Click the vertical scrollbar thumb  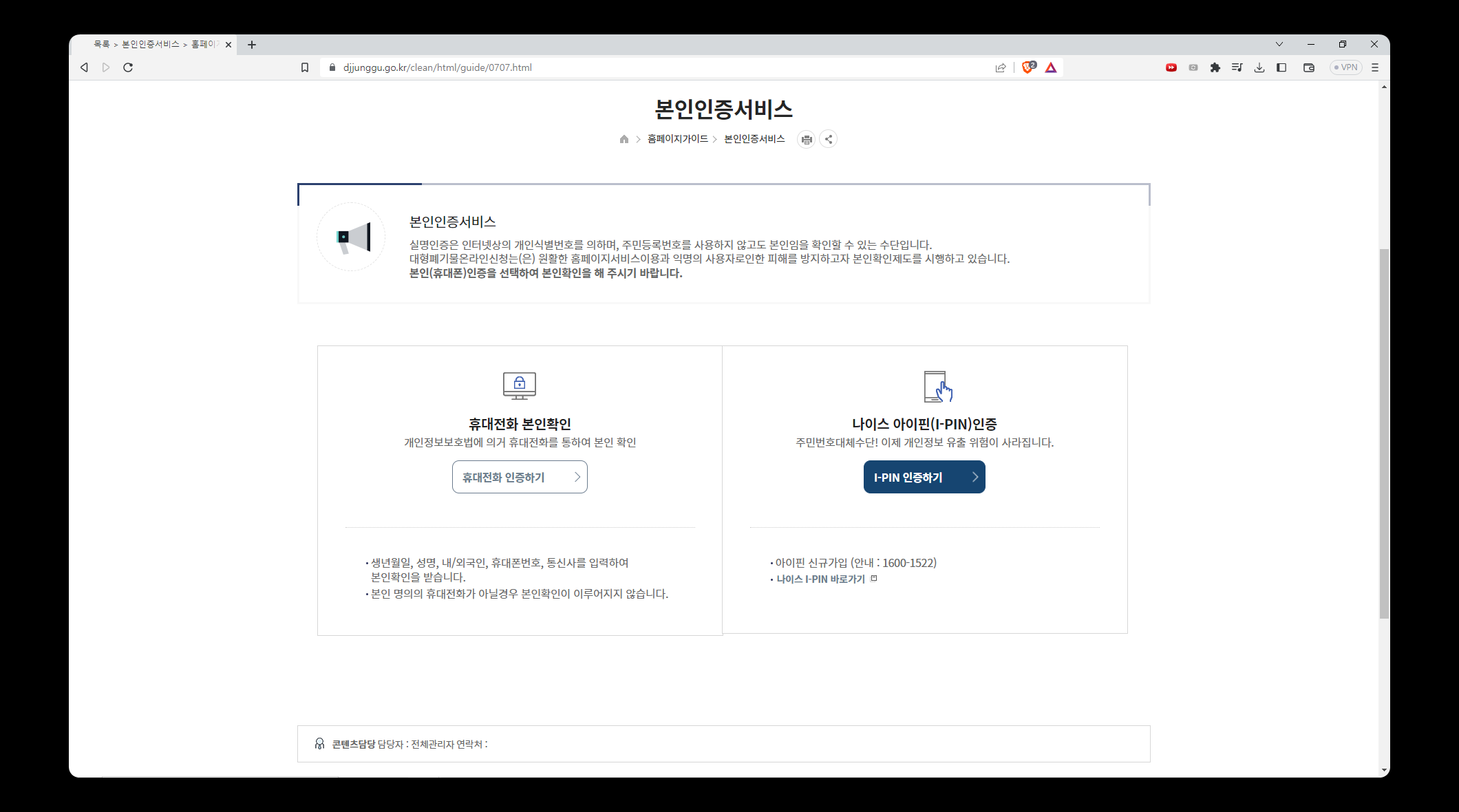pos(1384,434)
